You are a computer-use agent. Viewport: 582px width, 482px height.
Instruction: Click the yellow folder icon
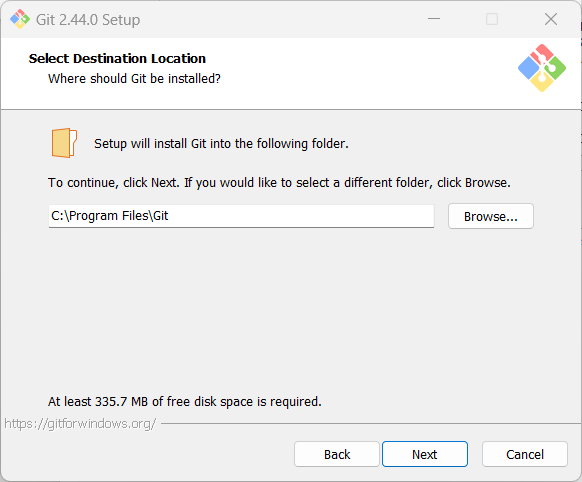click(64, 143)
